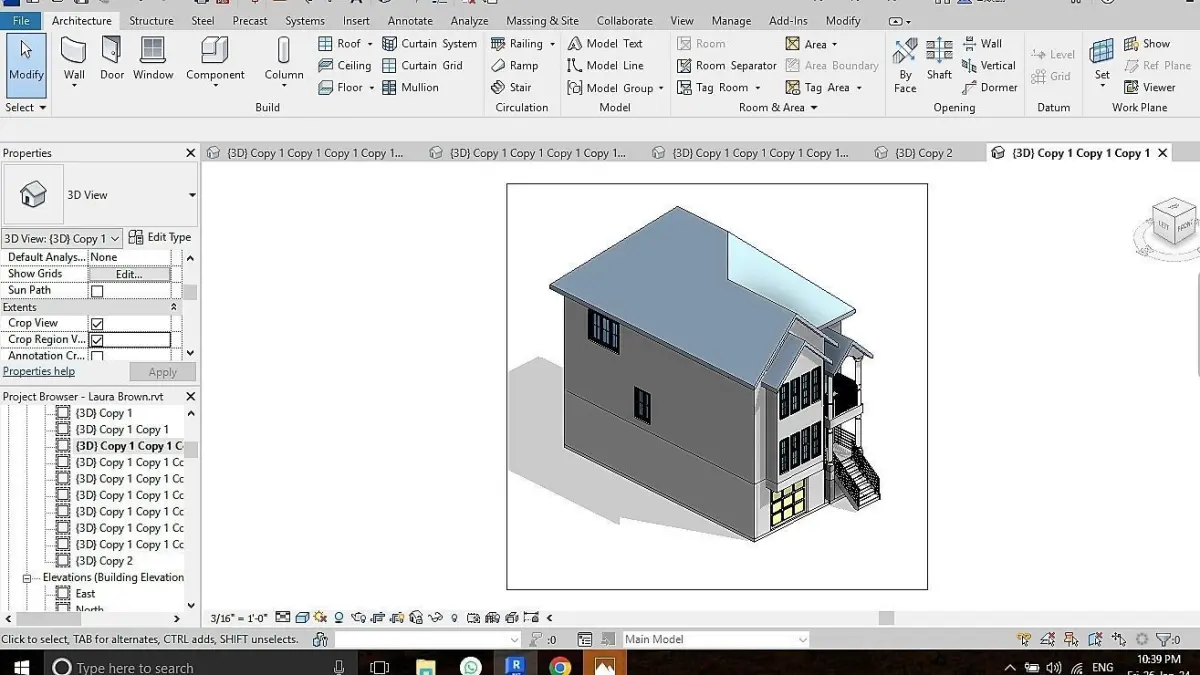This screenshot has width=1200, height=675.
Task: Collapse the Extents properties group
Action: [x=174, y=307]
